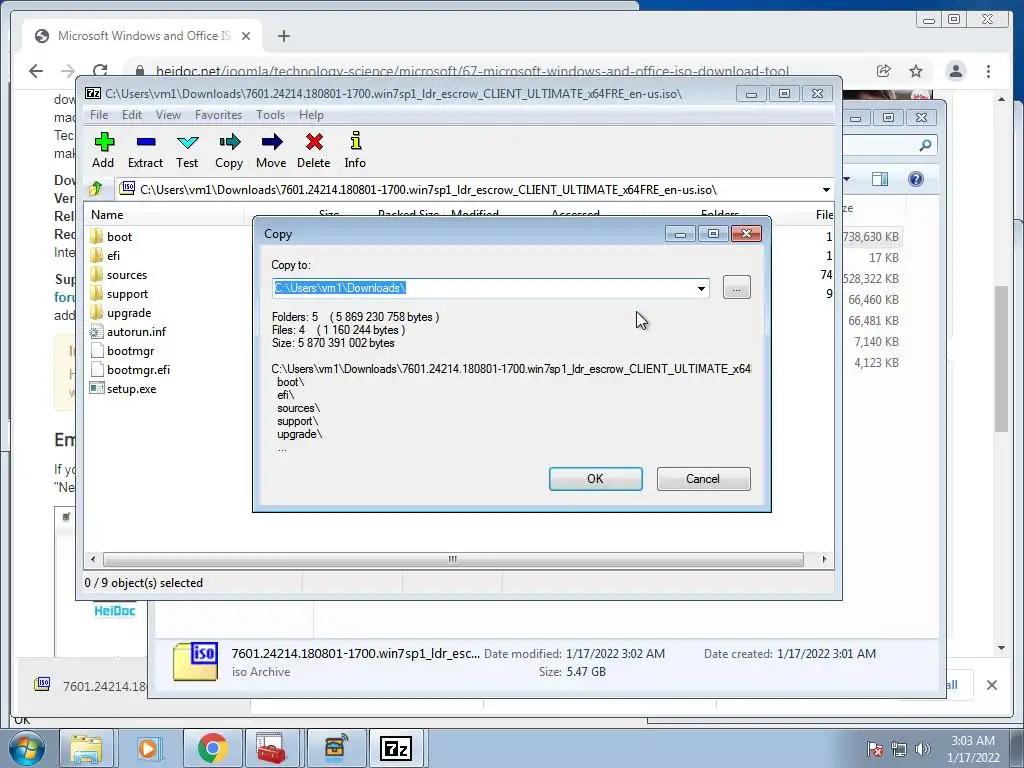
Task: Open the Edit menu in 7-Zip
Action: pos(132,114)
